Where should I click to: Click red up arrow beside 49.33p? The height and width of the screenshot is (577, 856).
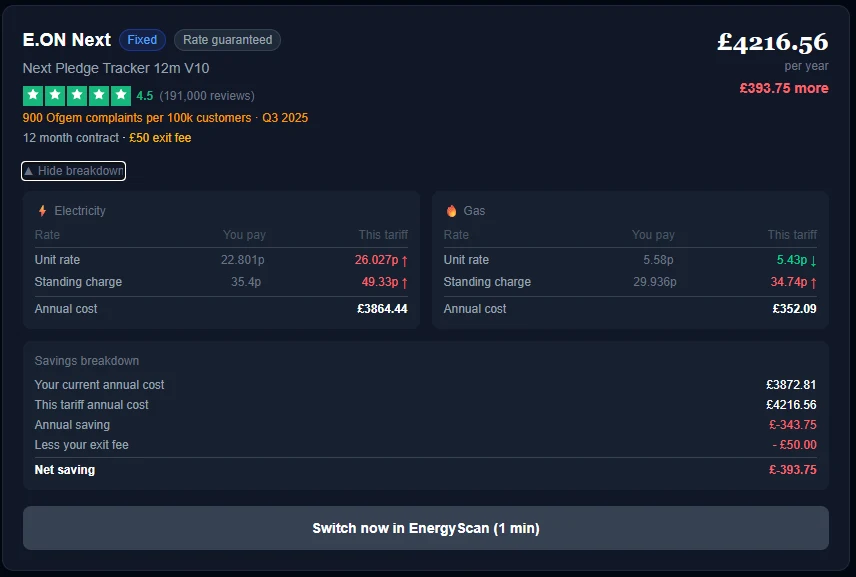tap(405, 283)
